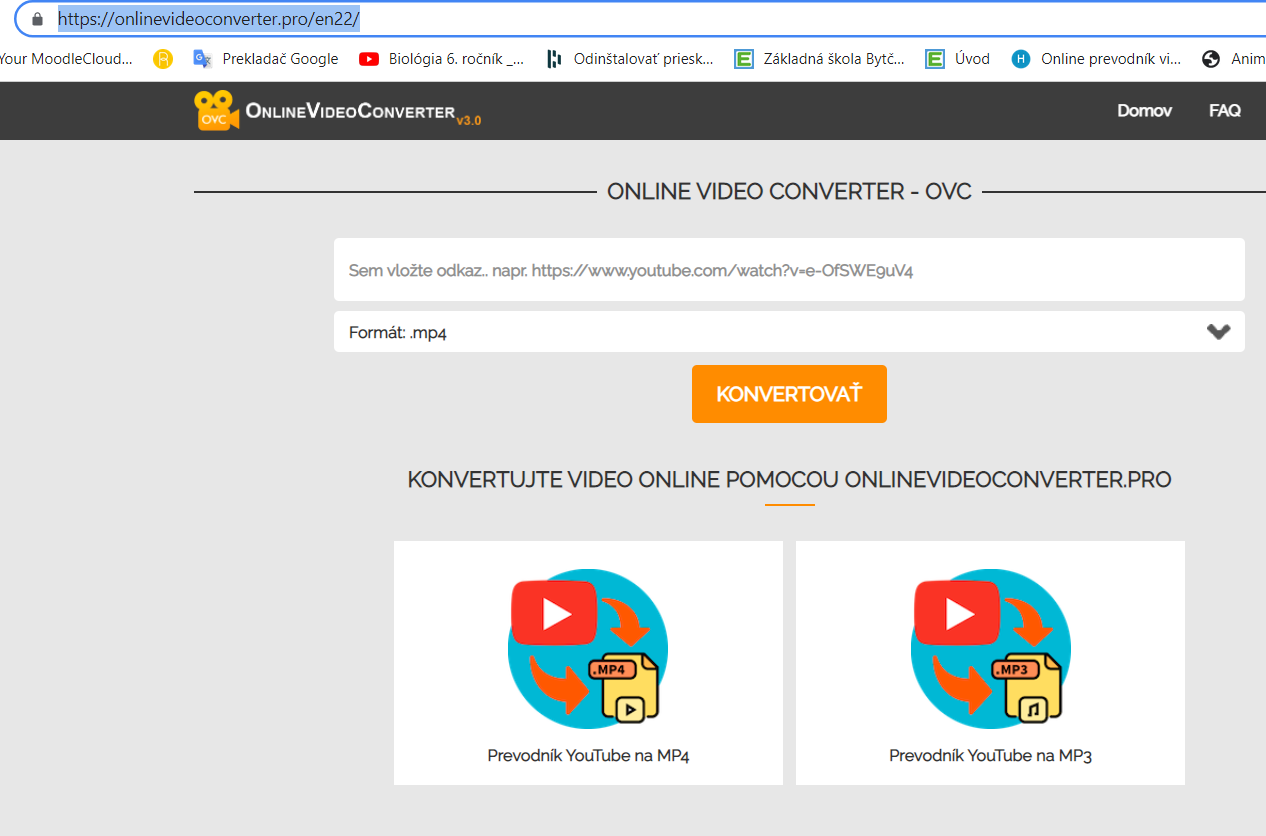The height and width of the screenshot is (836, 1266).
Task: Open the Formát: .mp4 dropdown
Action: [789, 332]
